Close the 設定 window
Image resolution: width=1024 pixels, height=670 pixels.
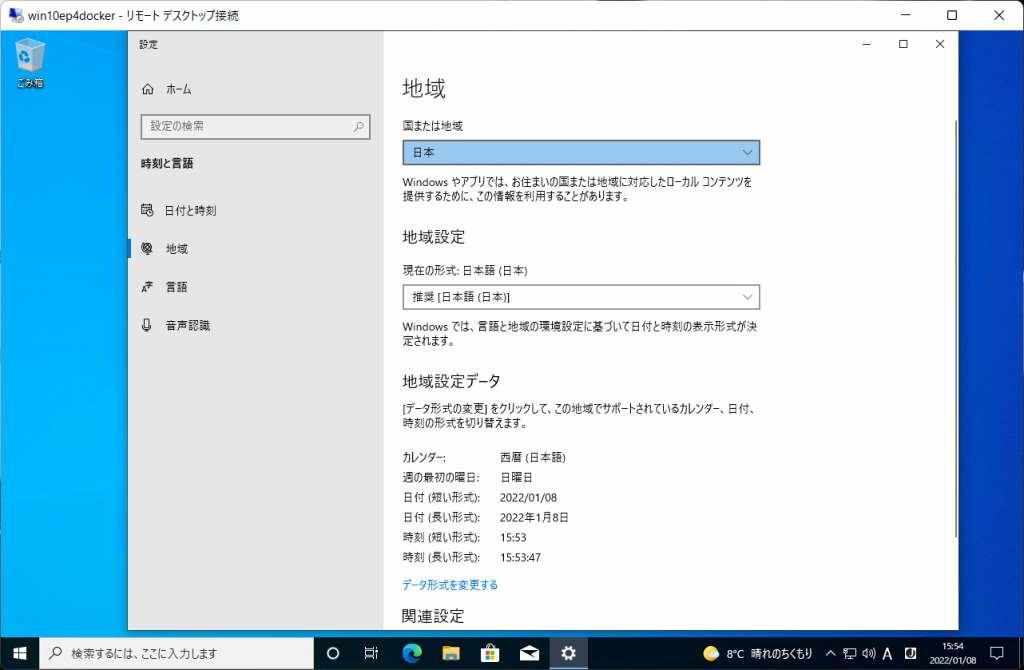click(x=940, y=44)
